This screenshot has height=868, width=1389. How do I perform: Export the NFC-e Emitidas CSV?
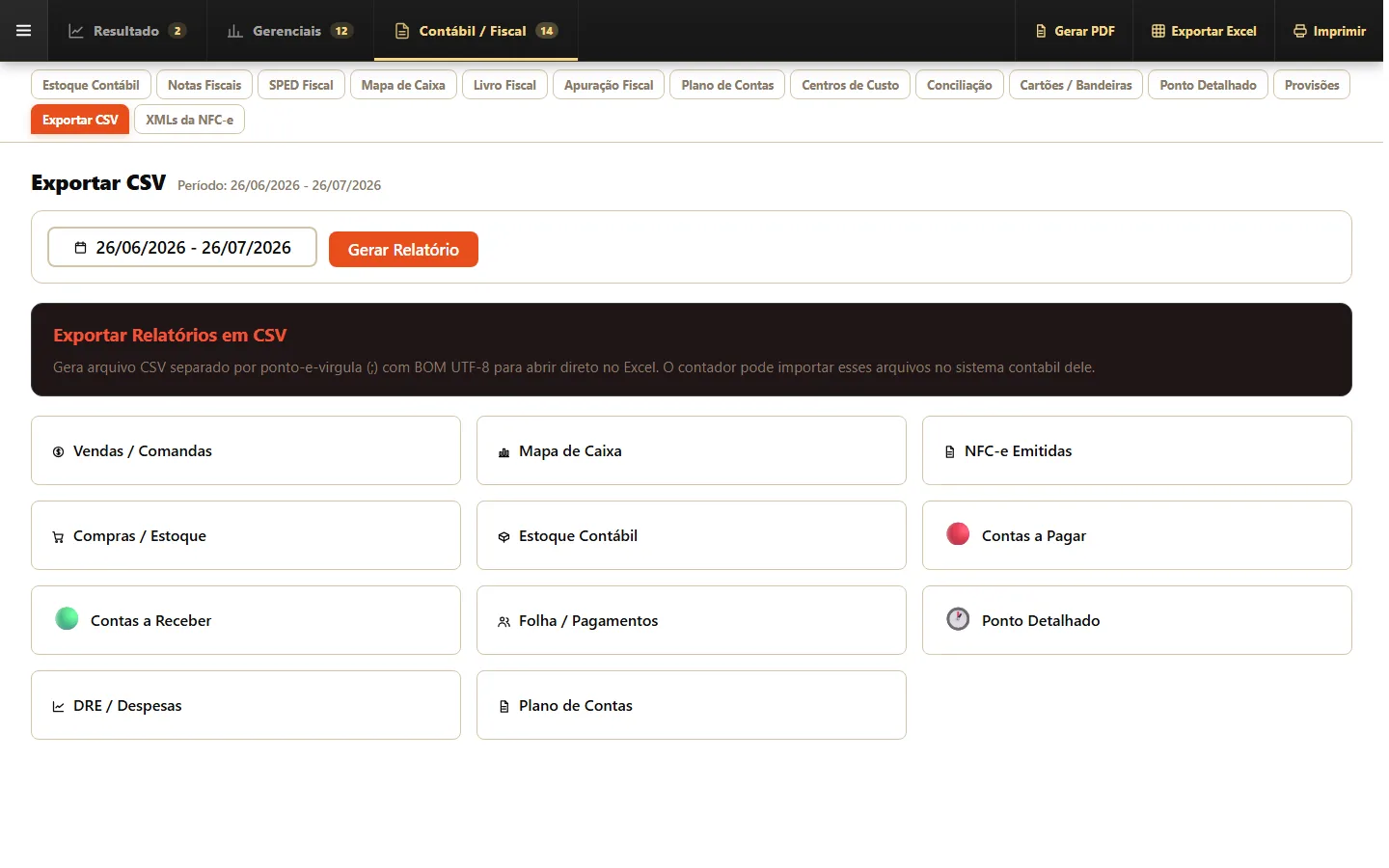1137,450
